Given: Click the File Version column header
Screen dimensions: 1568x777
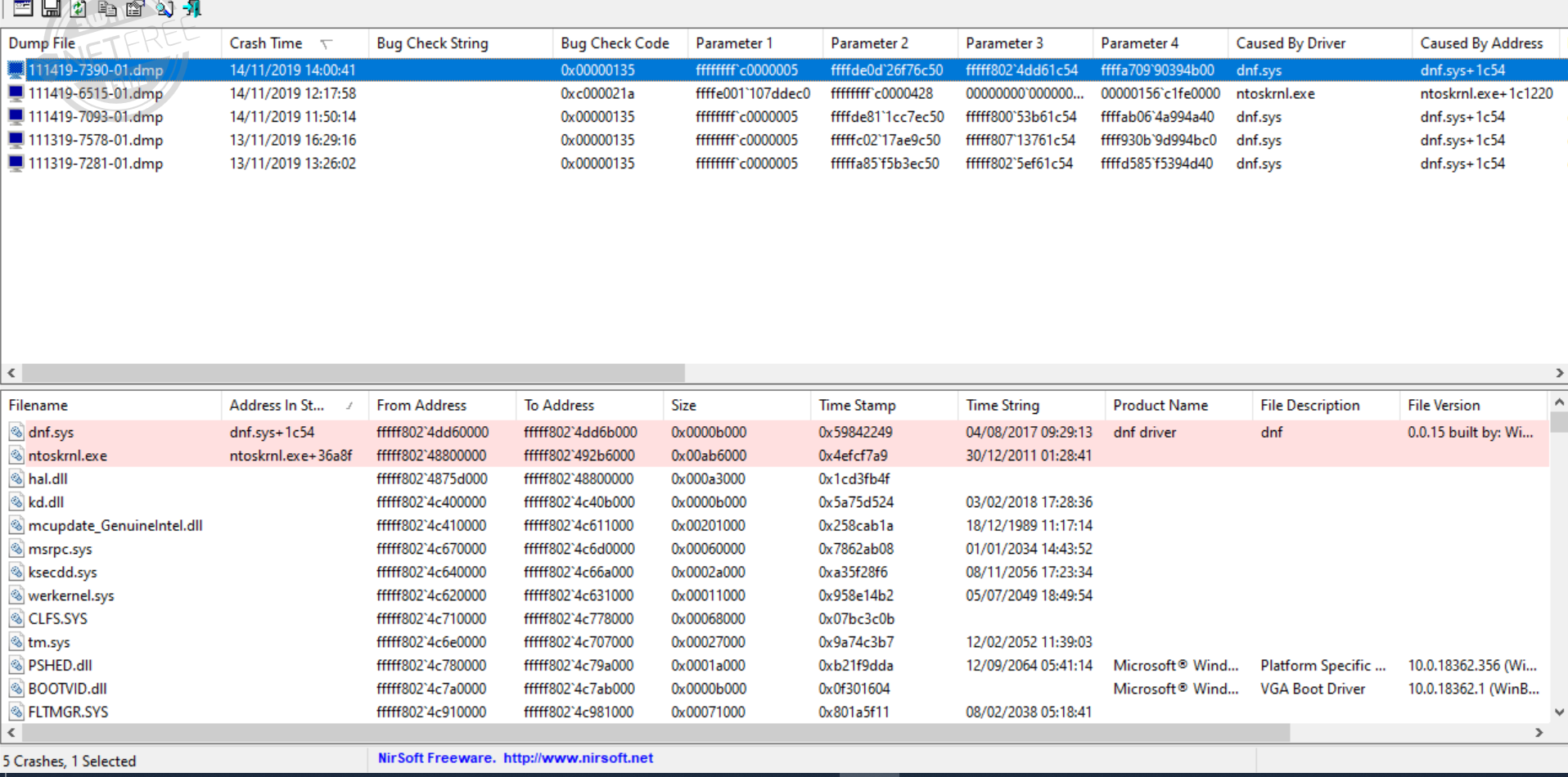Looking at the screenshot, I should pos(1474,405).
